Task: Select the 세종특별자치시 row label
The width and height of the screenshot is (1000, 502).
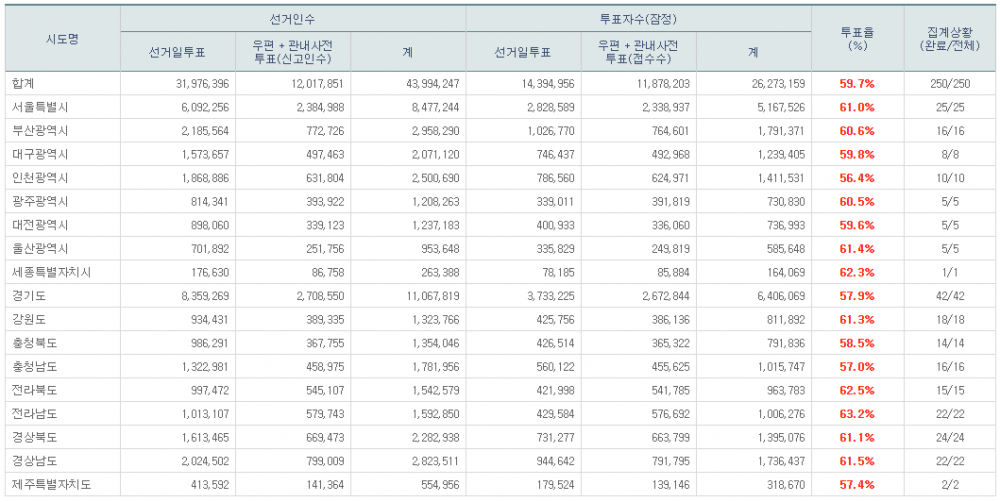Action: (45, 272)
